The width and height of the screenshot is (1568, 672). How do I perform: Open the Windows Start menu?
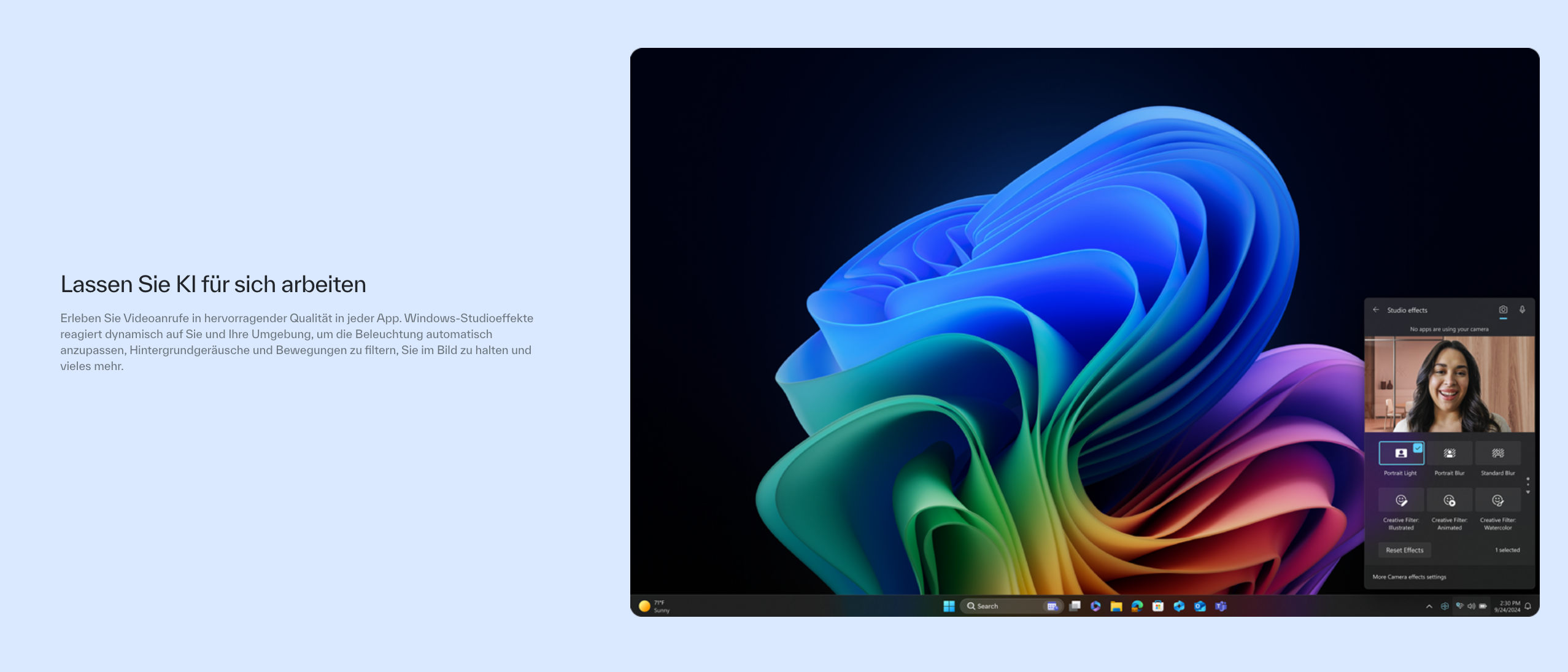coord(949,606)
